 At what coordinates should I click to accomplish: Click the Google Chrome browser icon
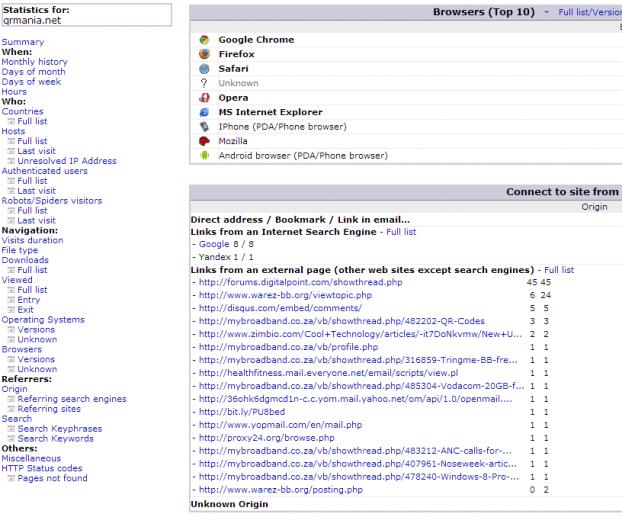204,40
